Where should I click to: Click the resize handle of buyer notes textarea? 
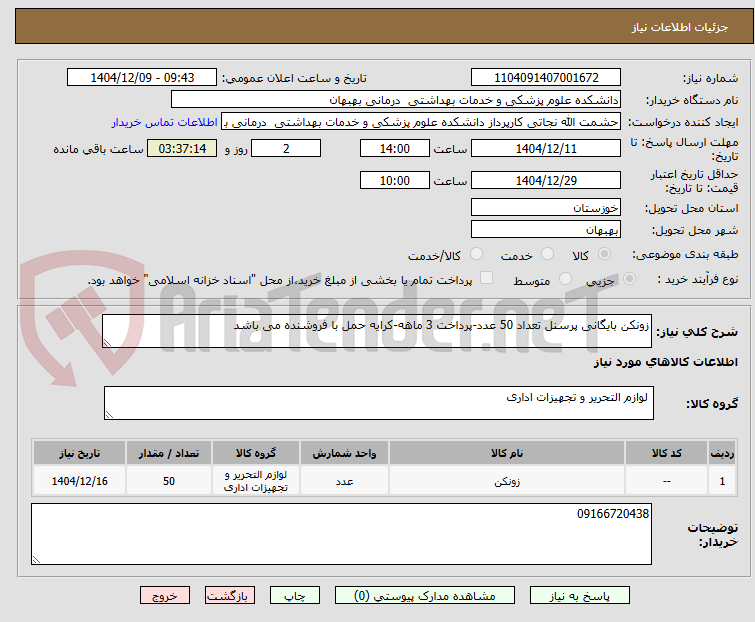click(x=36, y=559)
